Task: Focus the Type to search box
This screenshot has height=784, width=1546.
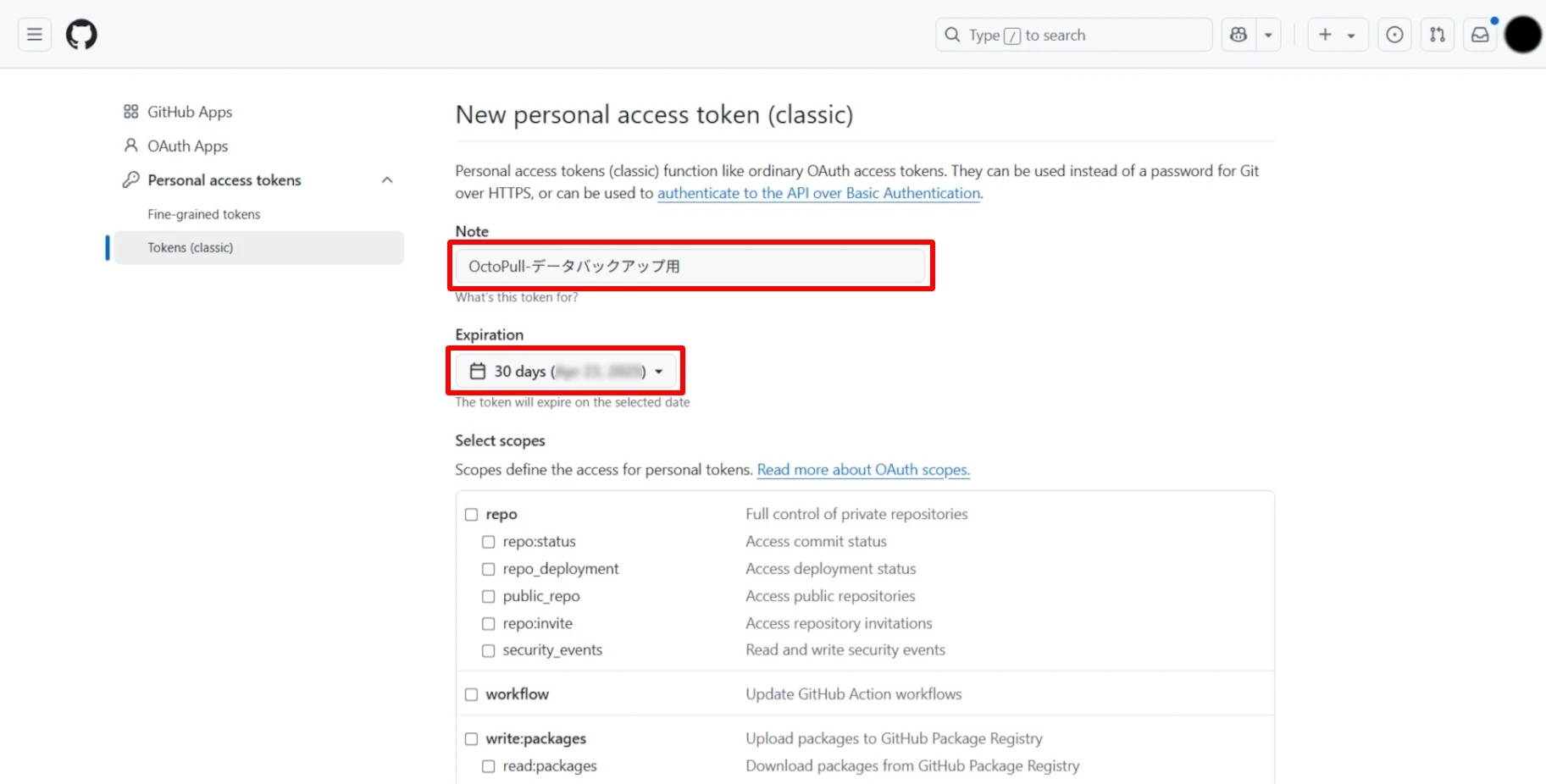Action: [x=1073, y=35]
